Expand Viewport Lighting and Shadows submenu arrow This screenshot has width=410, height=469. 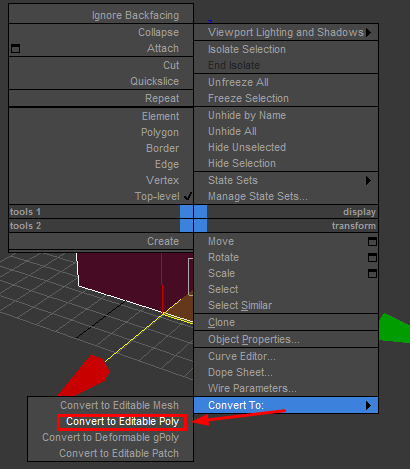pos(368,32)
